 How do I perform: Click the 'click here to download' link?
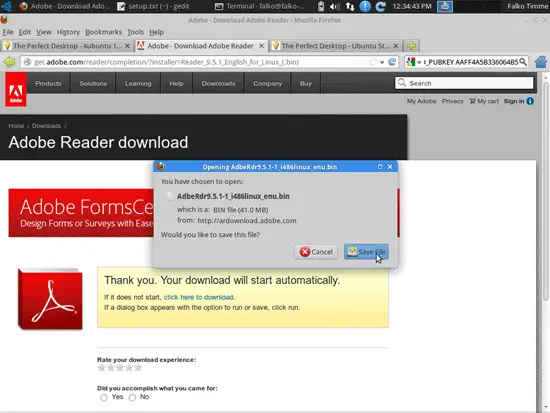click(x=199, y=297)
